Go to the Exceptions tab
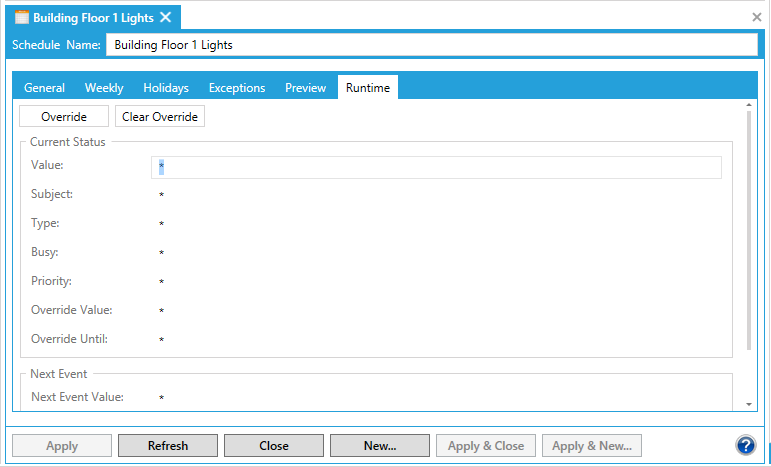The width and height of the screenshot is (771, 467). coord(237,88)
